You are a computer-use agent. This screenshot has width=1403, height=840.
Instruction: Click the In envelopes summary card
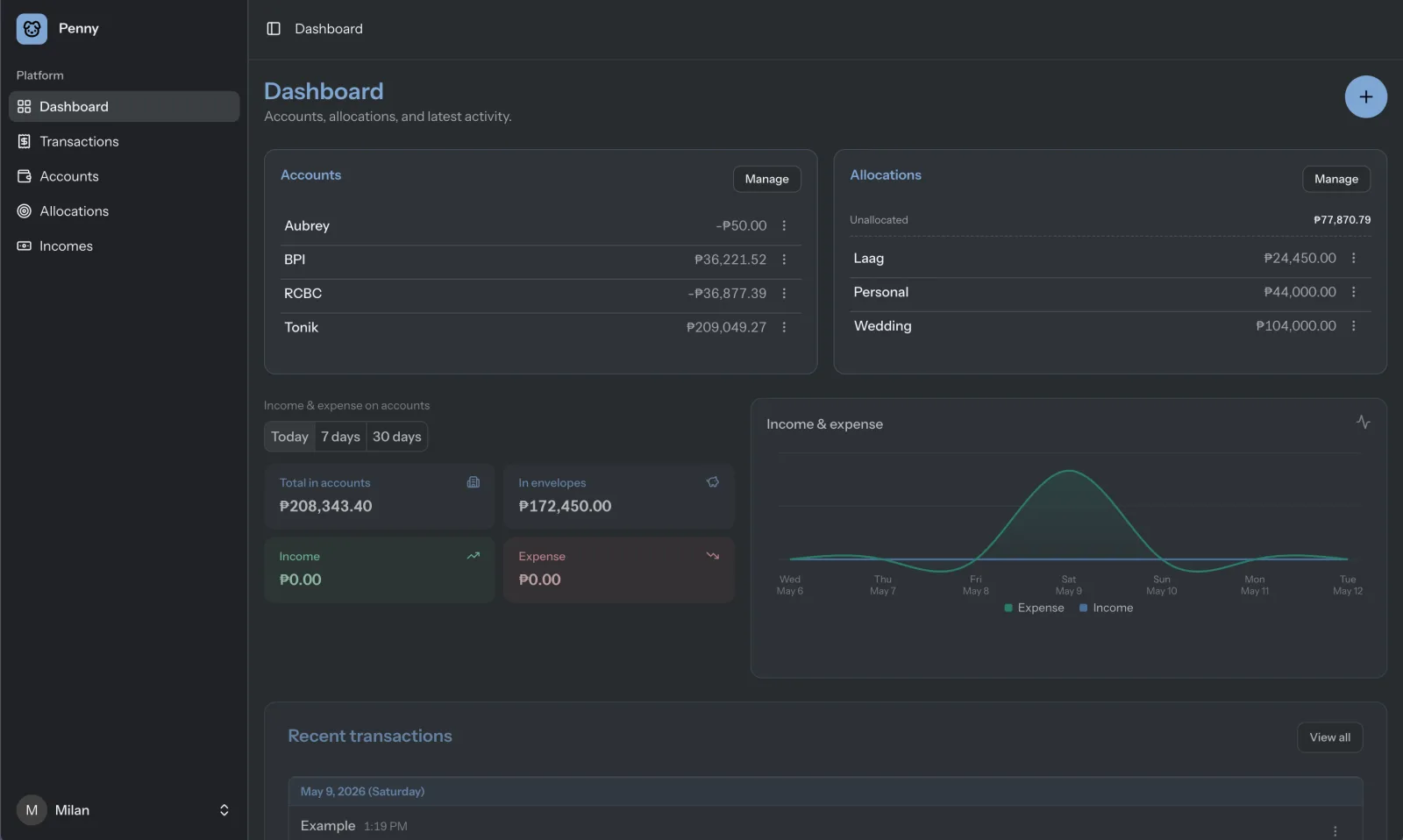point(618,496)
